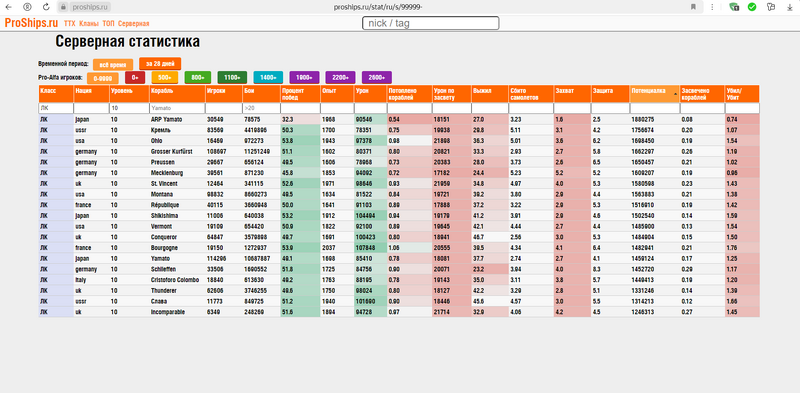Select the yellow 500+ Pro-Alfa filter
The image size is (800, 393).
point(165,78)
